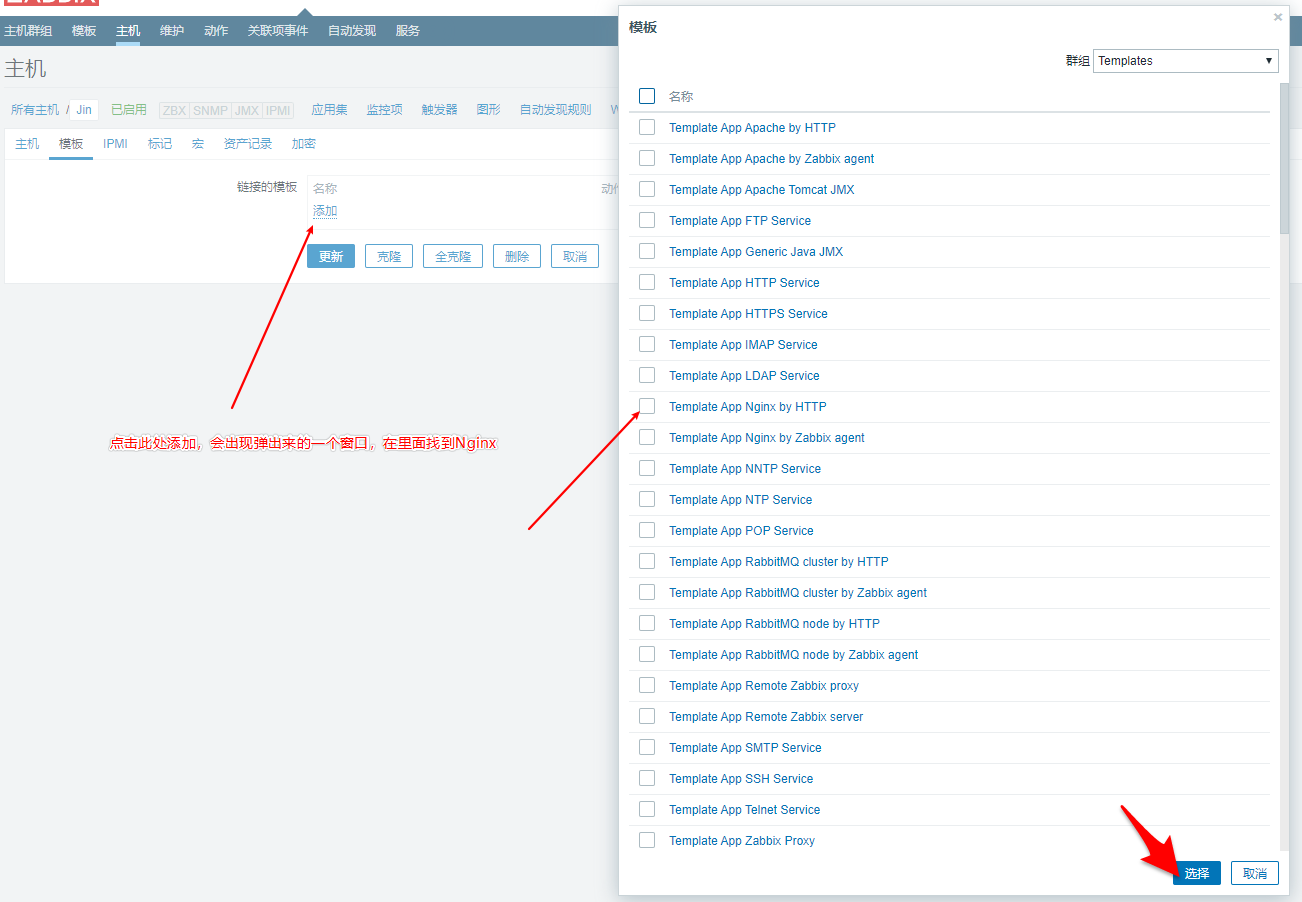Viewport: 1302px width, 902px height.
Task: Check the Template App NTP Service box
Action: [647, 499]
